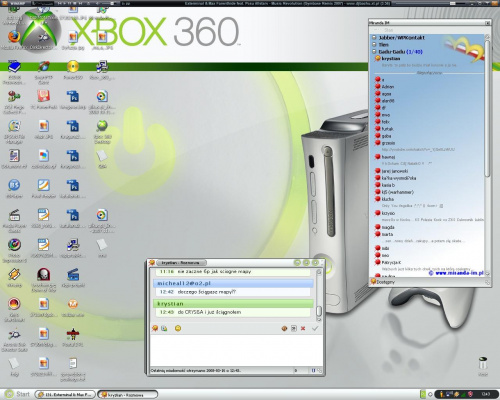The image size is (500, 400).
Task: Launch Winamp from desktop icon
Action: point(14,275)
